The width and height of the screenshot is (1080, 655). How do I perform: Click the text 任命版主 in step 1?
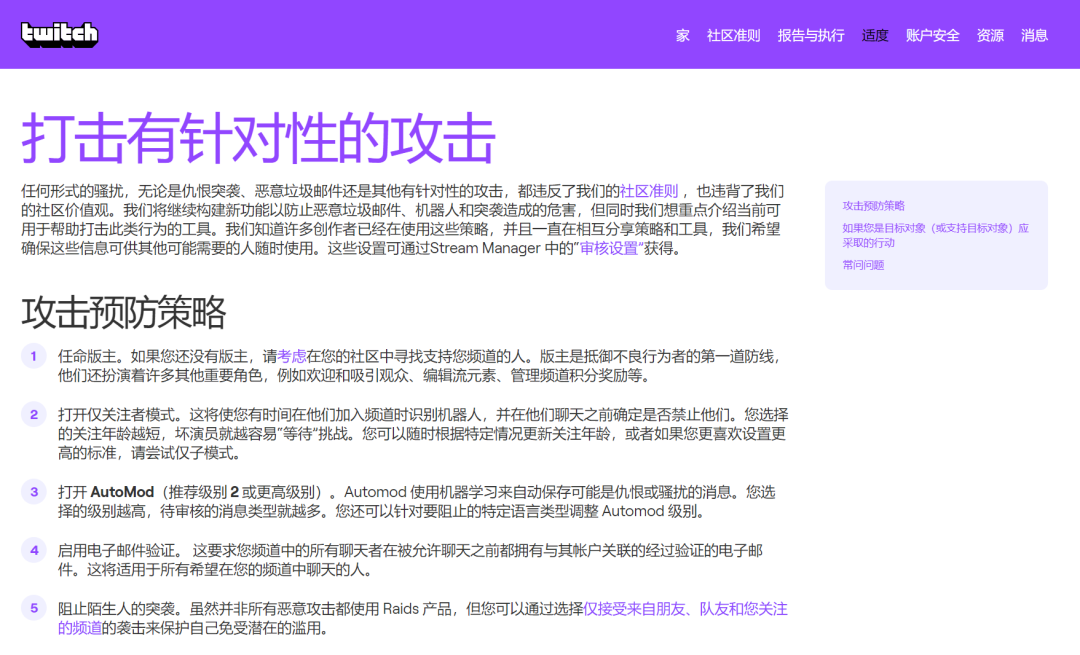(x=87, y=356)
